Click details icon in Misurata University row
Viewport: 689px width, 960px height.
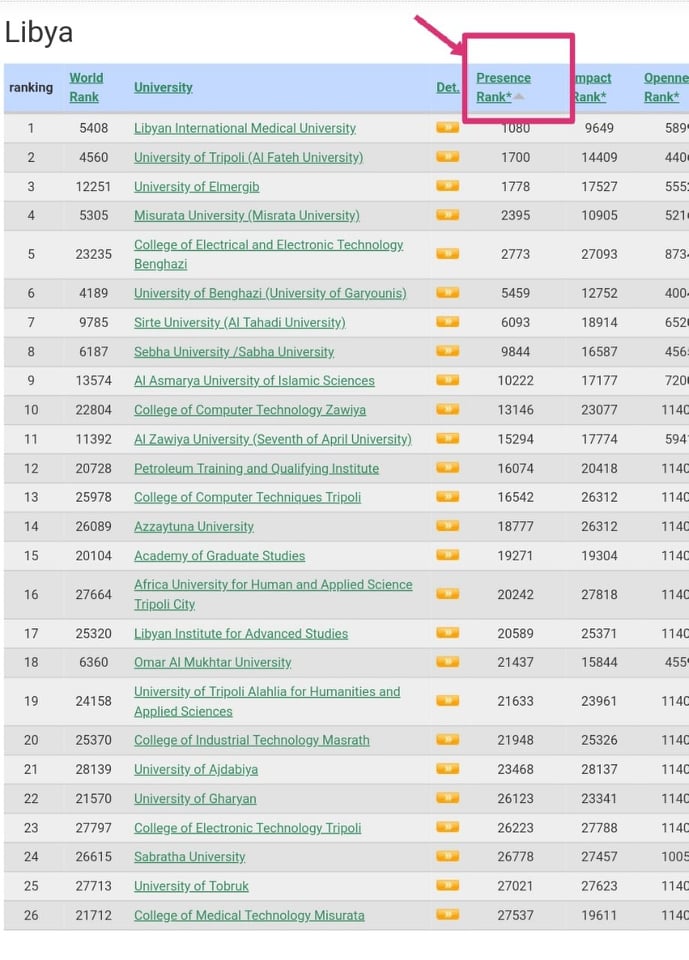tap(448, 215)
